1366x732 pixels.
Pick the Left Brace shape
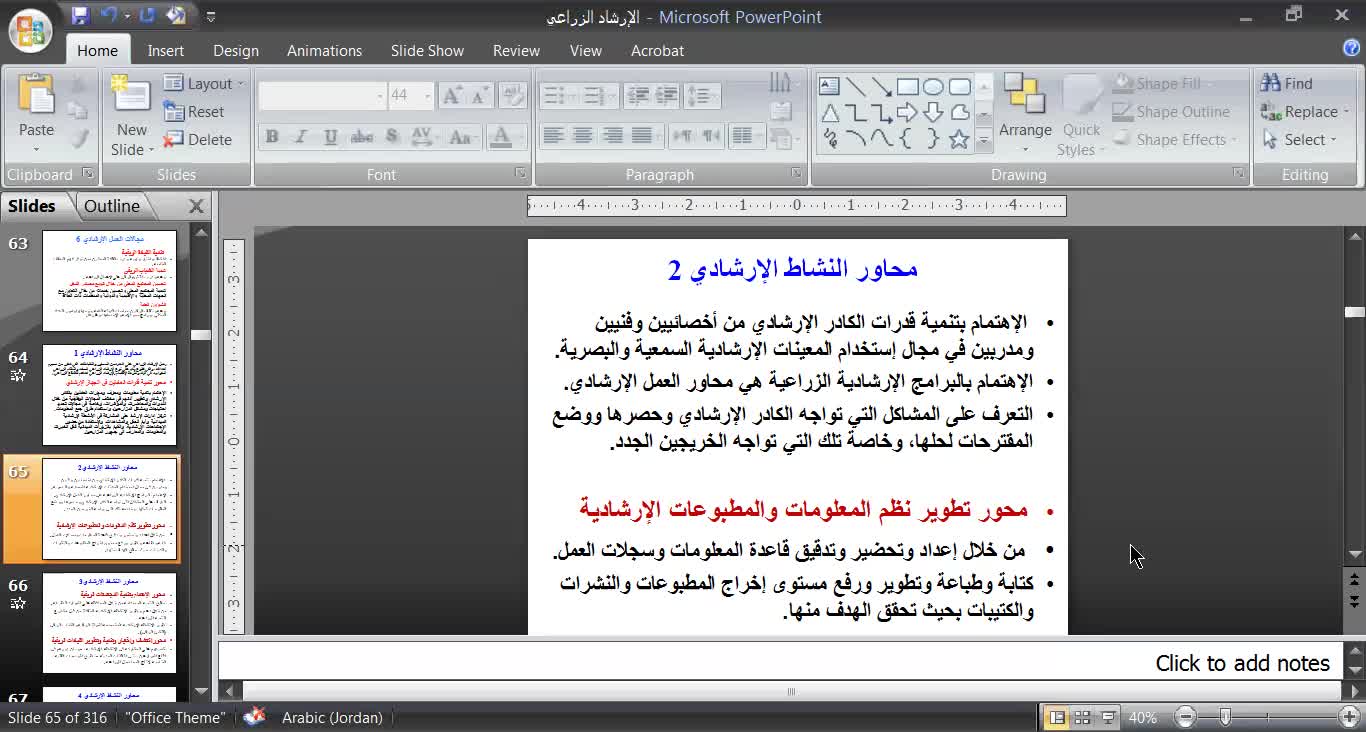tap(907, 139)
